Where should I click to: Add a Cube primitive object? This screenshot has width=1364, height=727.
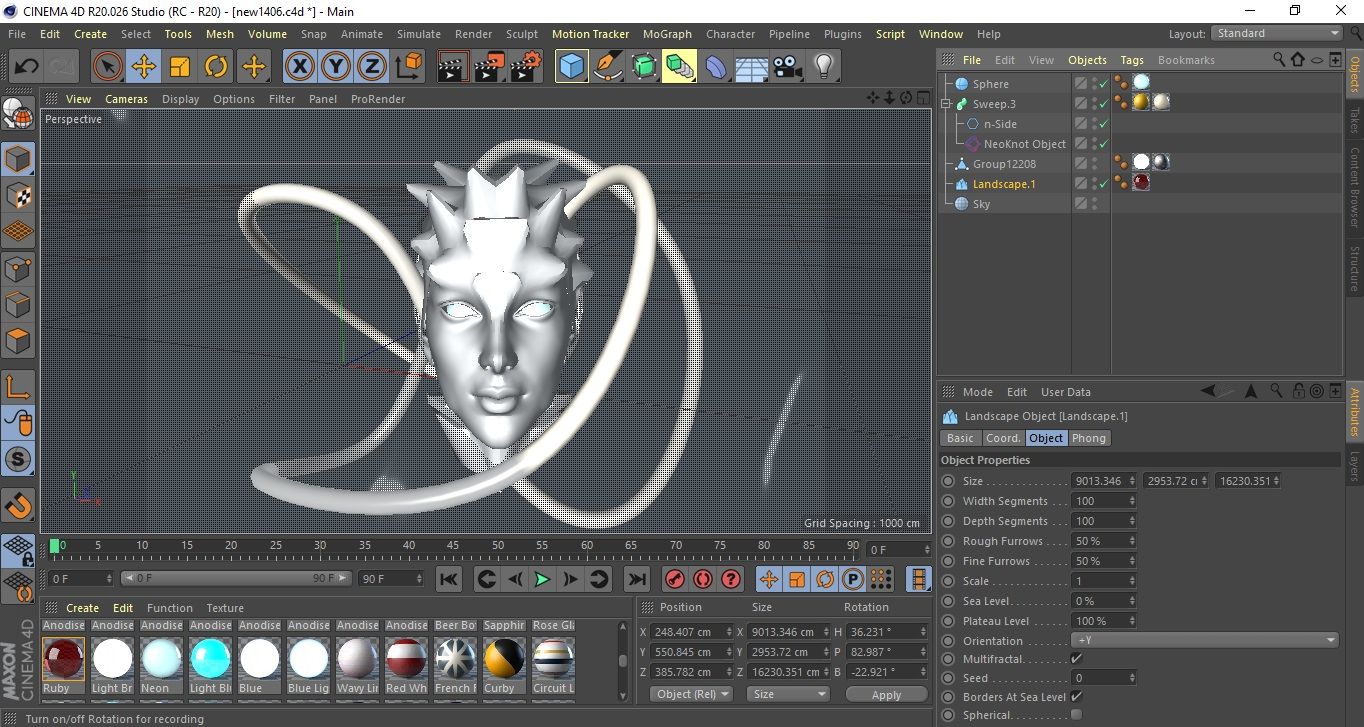coord(571,67)
